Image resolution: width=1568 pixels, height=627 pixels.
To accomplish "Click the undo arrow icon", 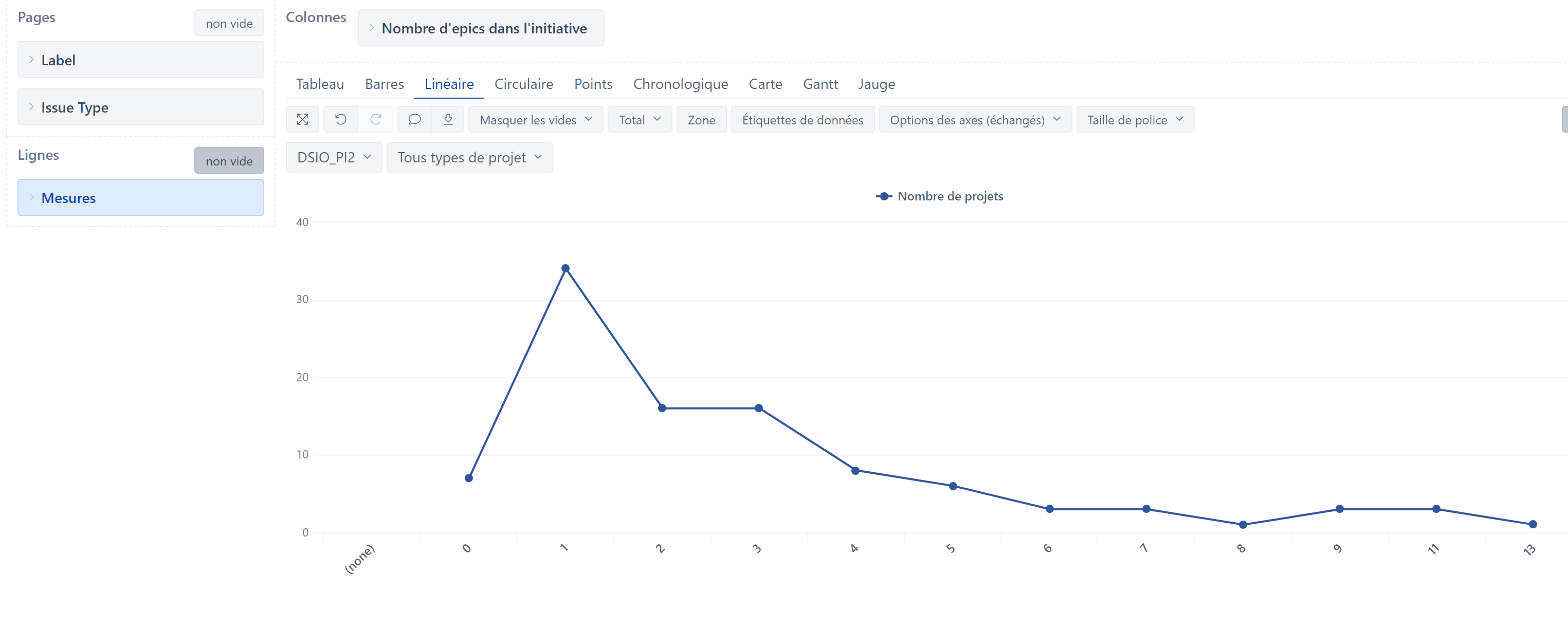I will point(341,119).
